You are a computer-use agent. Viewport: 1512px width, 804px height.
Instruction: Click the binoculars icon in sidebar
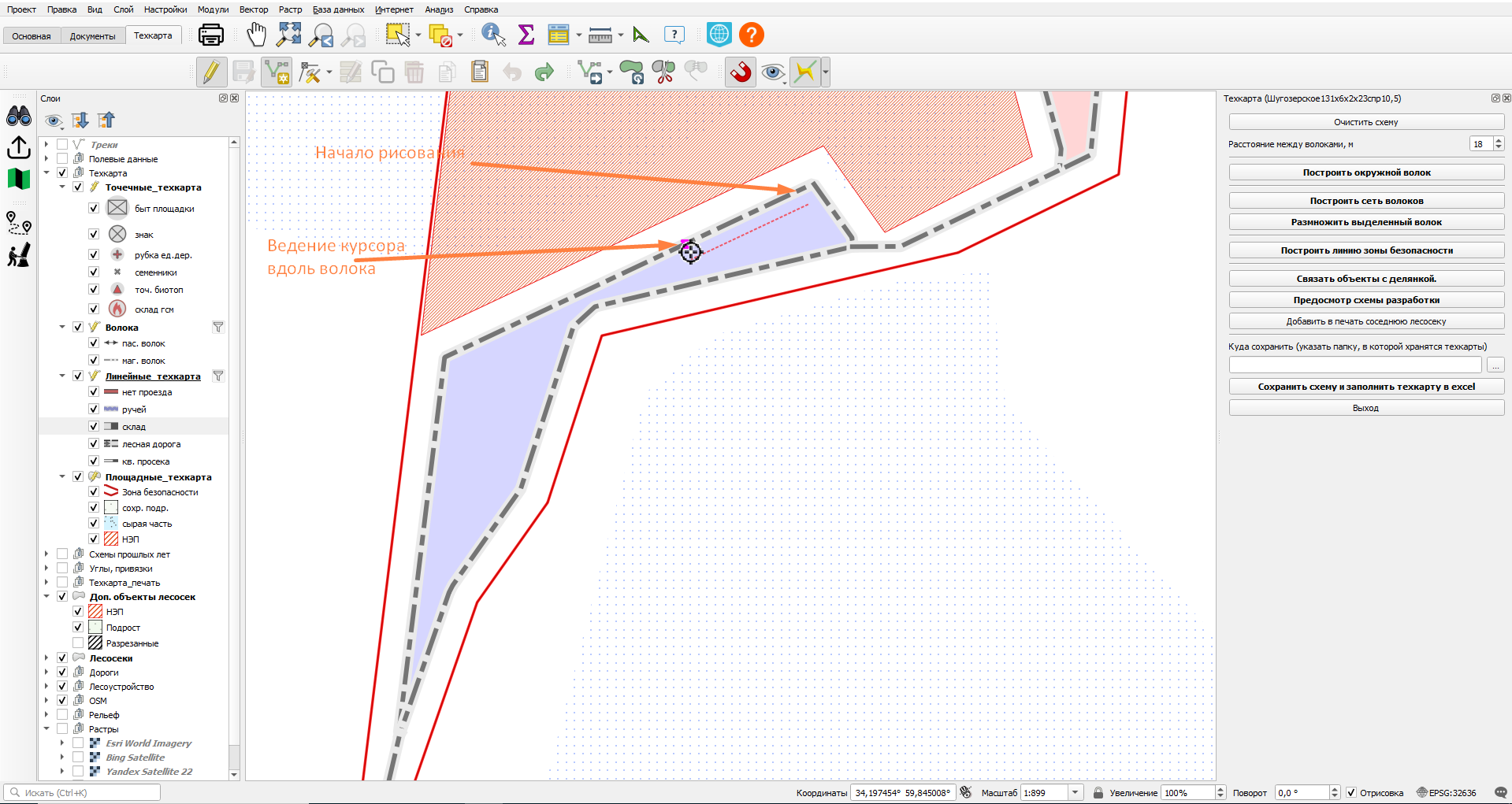coord(19,117)
